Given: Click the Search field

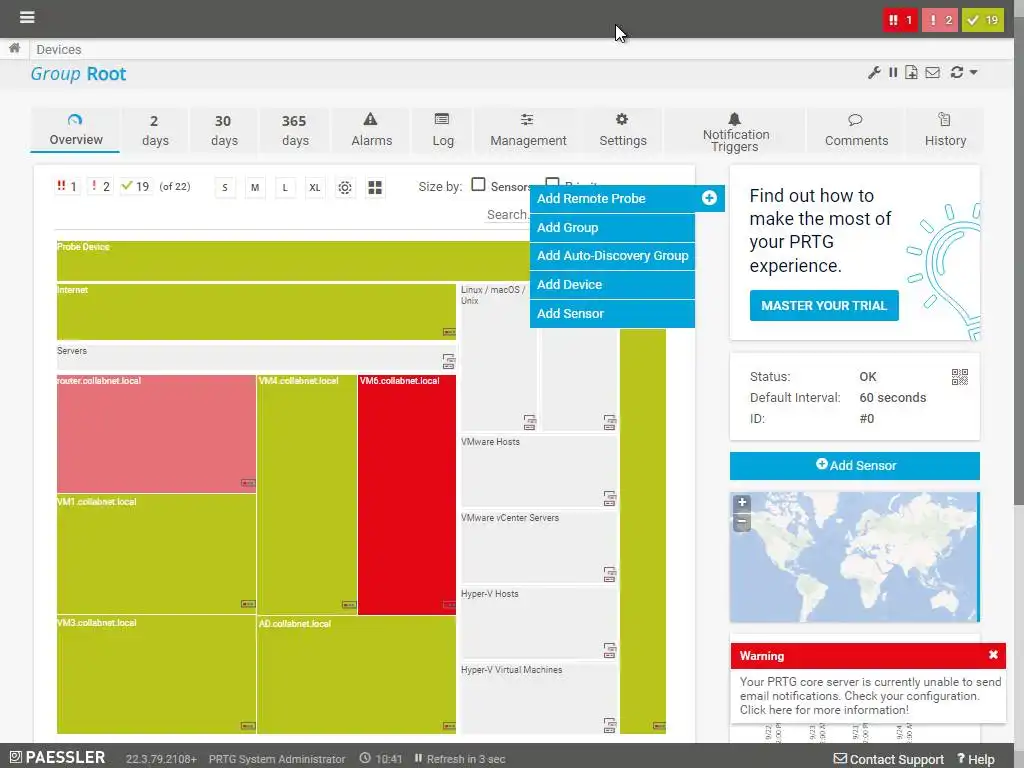Looking at the screenshot, I should tap(508, 215).
